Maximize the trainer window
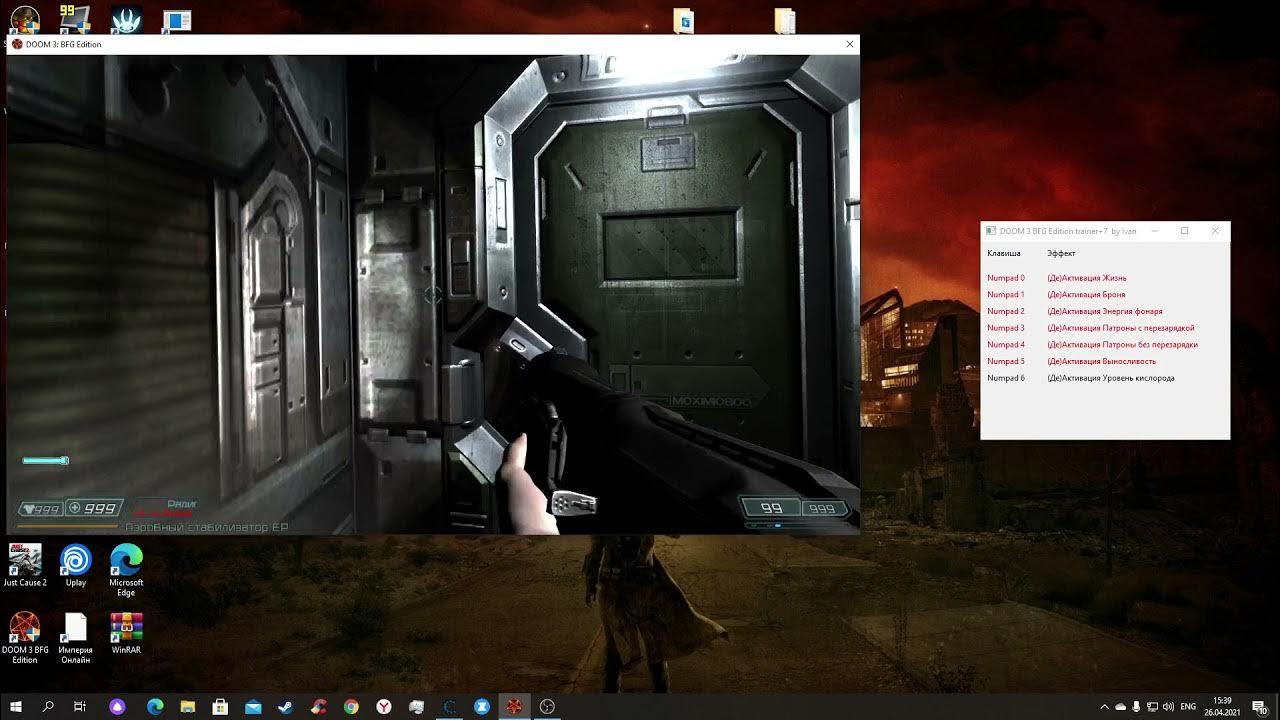1280x720 pixels. 1185,231
